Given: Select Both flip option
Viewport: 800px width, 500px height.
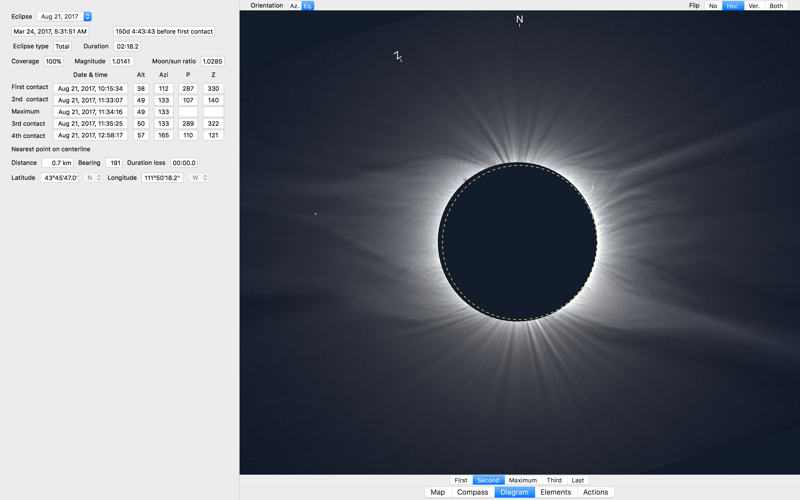Looking at the screenshot, I should tap(776, 6).
